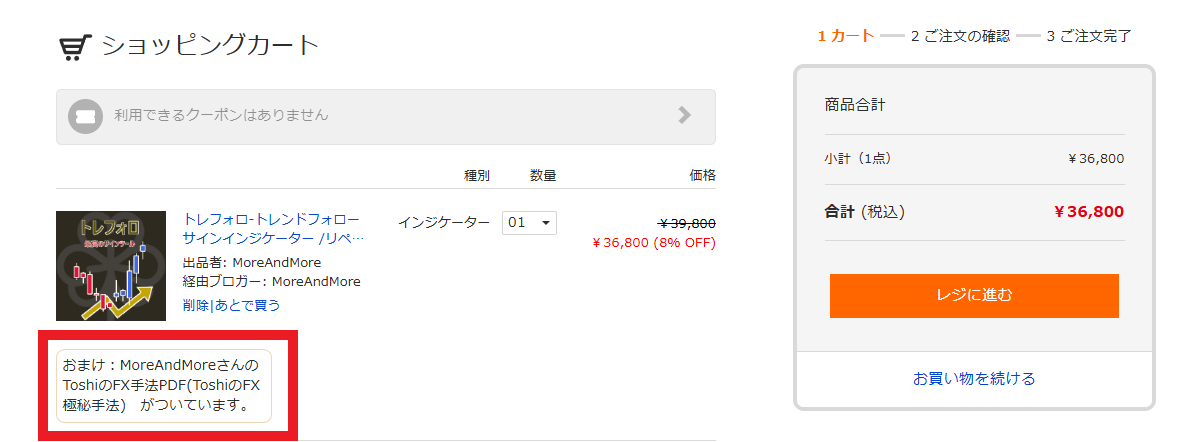The width and height of the screenshot is (1202, 442).
Task: Click the ショッピングカート page heading
Action: 210,46
